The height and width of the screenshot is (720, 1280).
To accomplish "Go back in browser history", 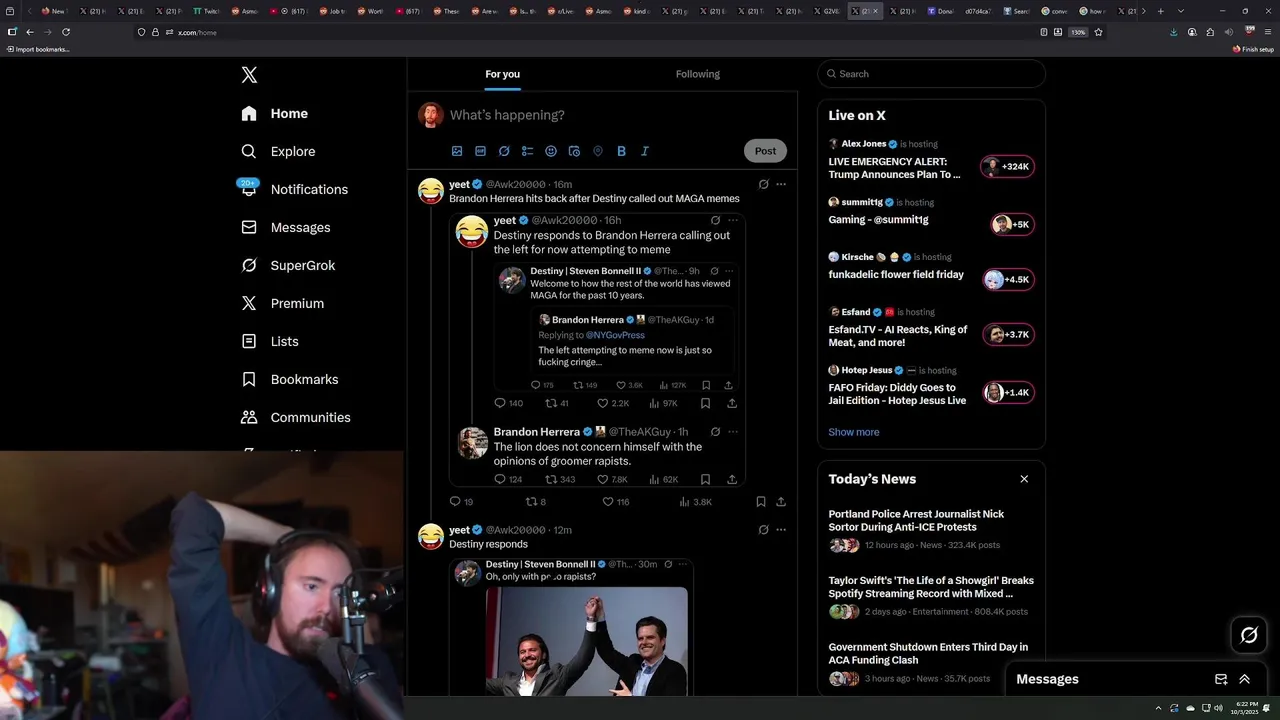I will click(x=30, y=32).
